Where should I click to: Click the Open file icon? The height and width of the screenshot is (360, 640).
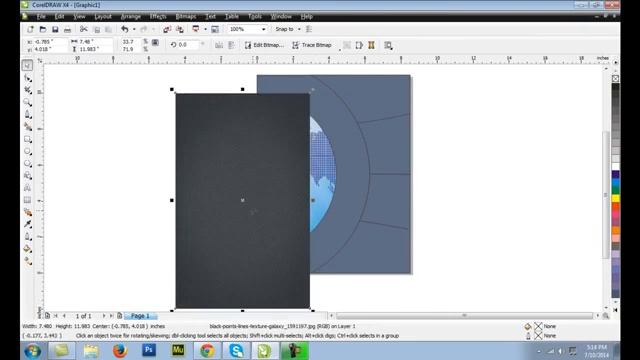tap(42, 29)
